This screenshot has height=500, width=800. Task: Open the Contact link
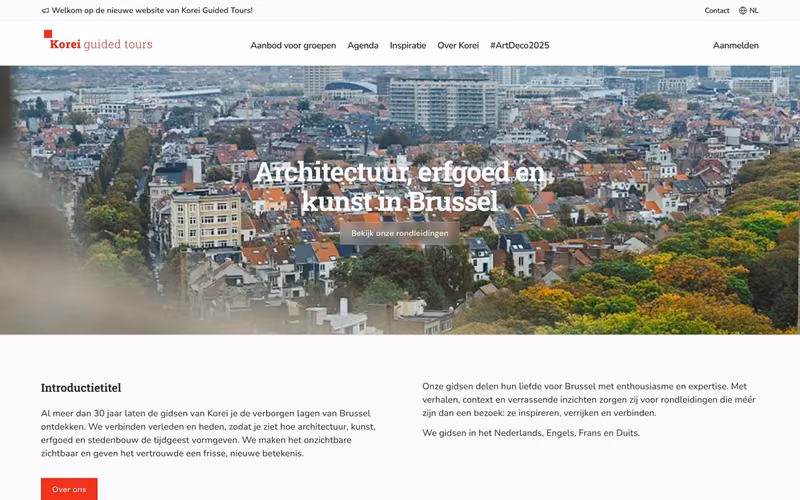pyautogui.click(x=717, y=10)
